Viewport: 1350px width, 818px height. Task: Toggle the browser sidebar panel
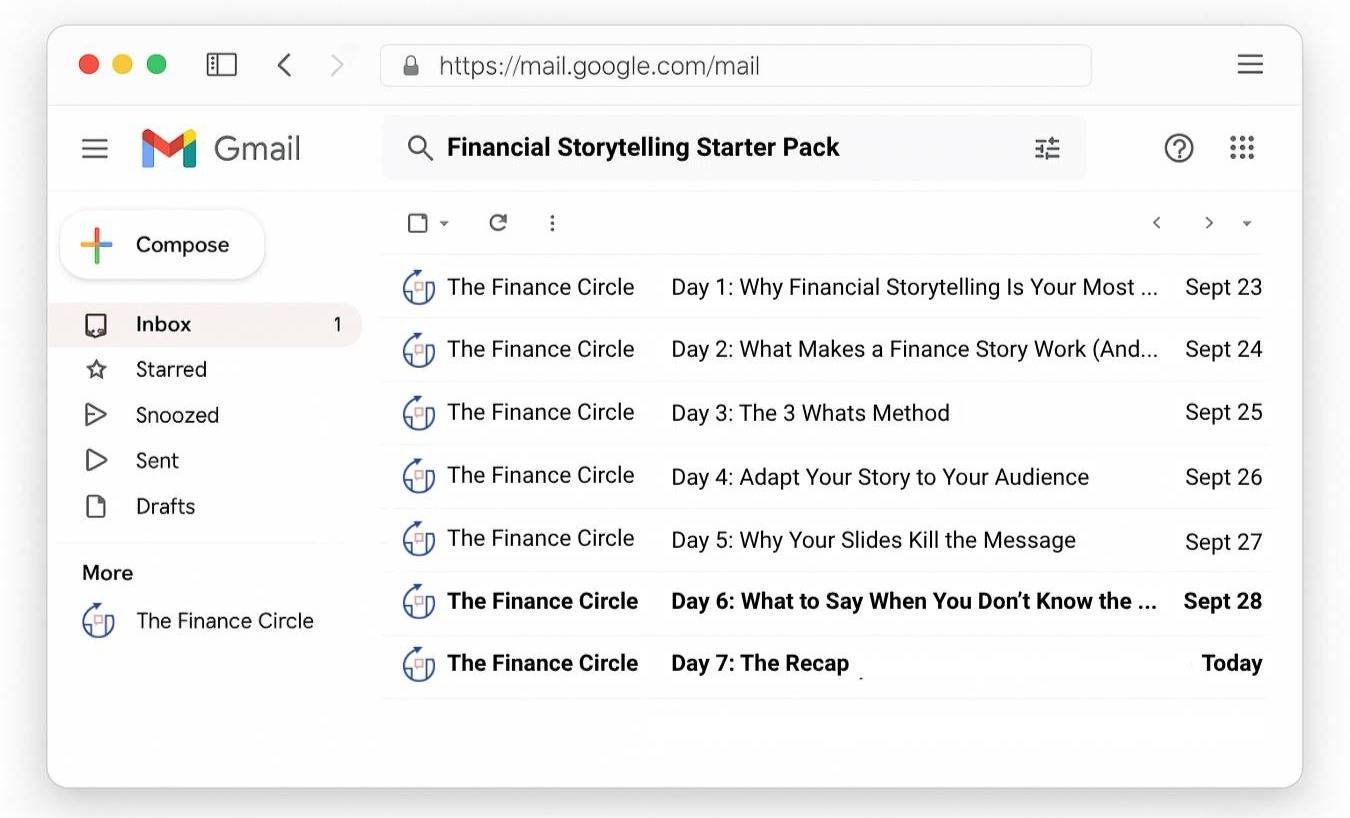[x=221, y=65]
